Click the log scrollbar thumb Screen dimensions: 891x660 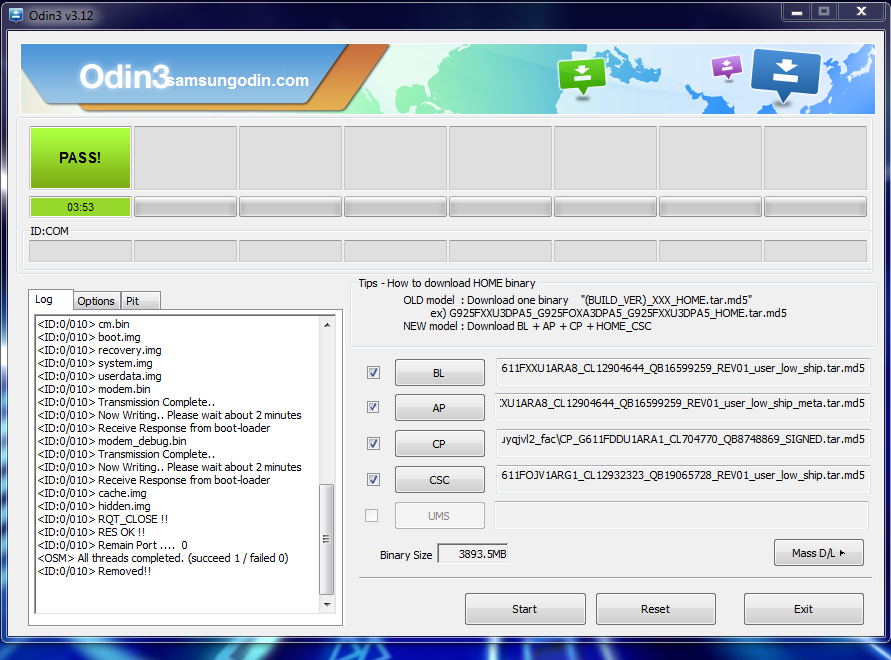coord(327,539)
